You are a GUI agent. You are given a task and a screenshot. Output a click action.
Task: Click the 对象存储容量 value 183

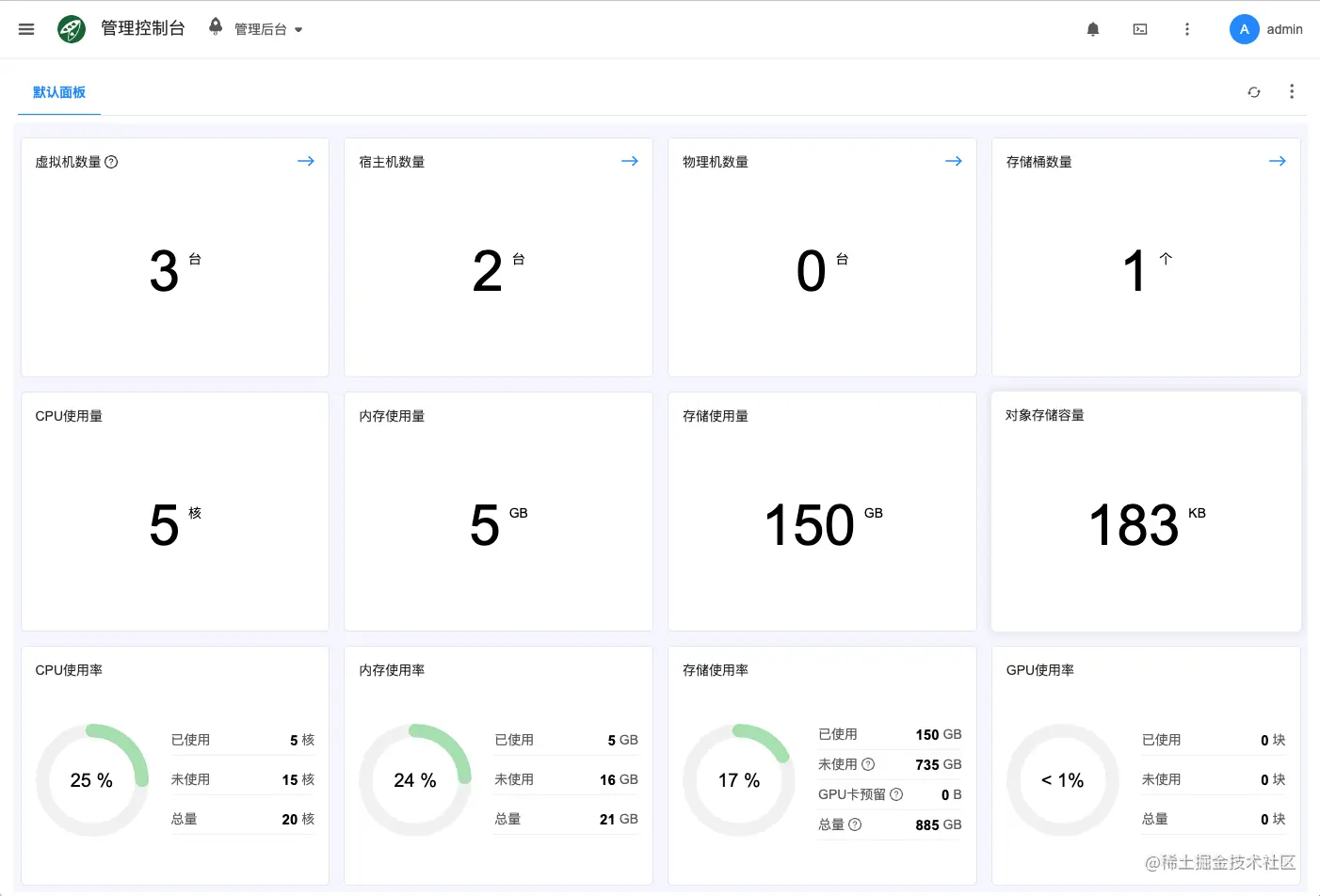1134,524
